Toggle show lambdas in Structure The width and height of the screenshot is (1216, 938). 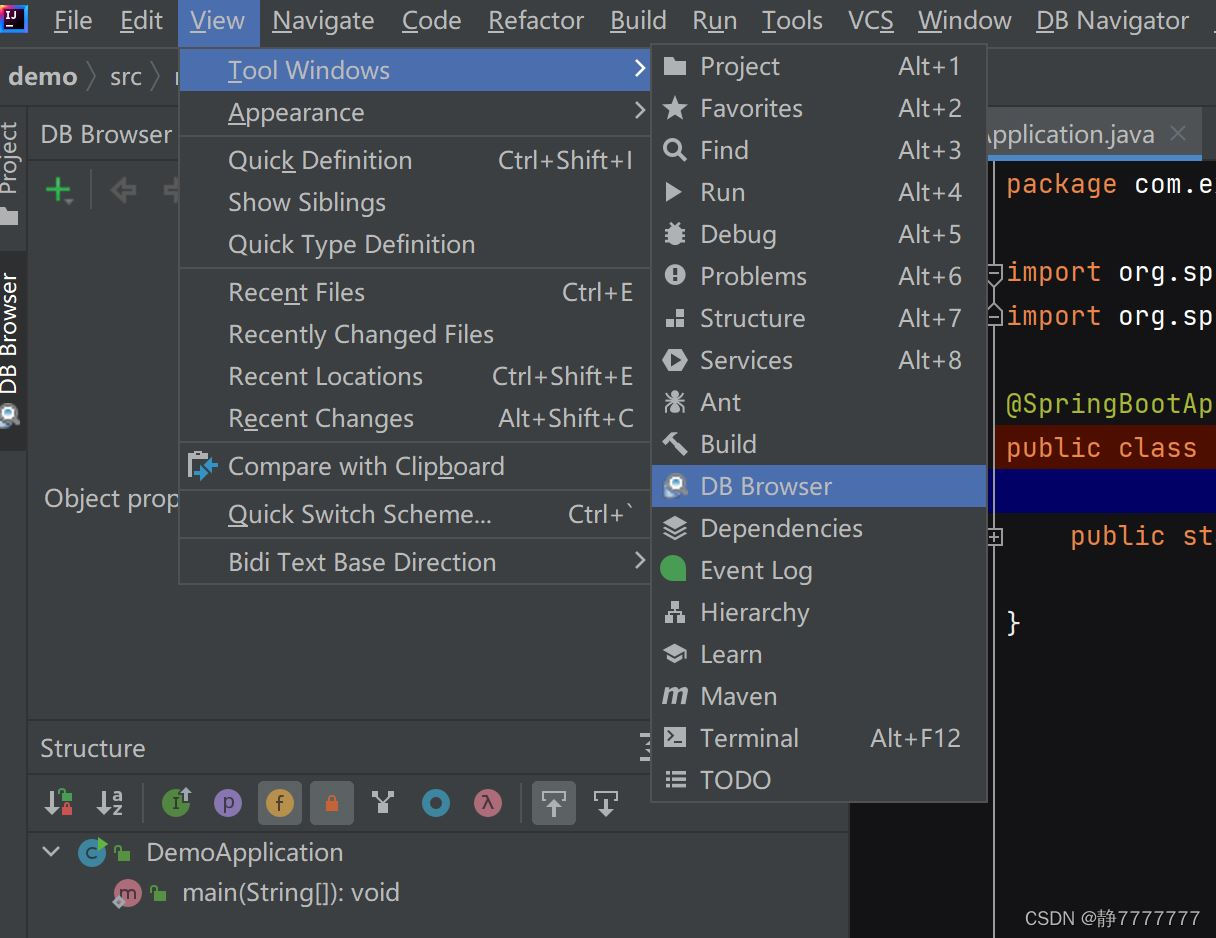point(488,803)
